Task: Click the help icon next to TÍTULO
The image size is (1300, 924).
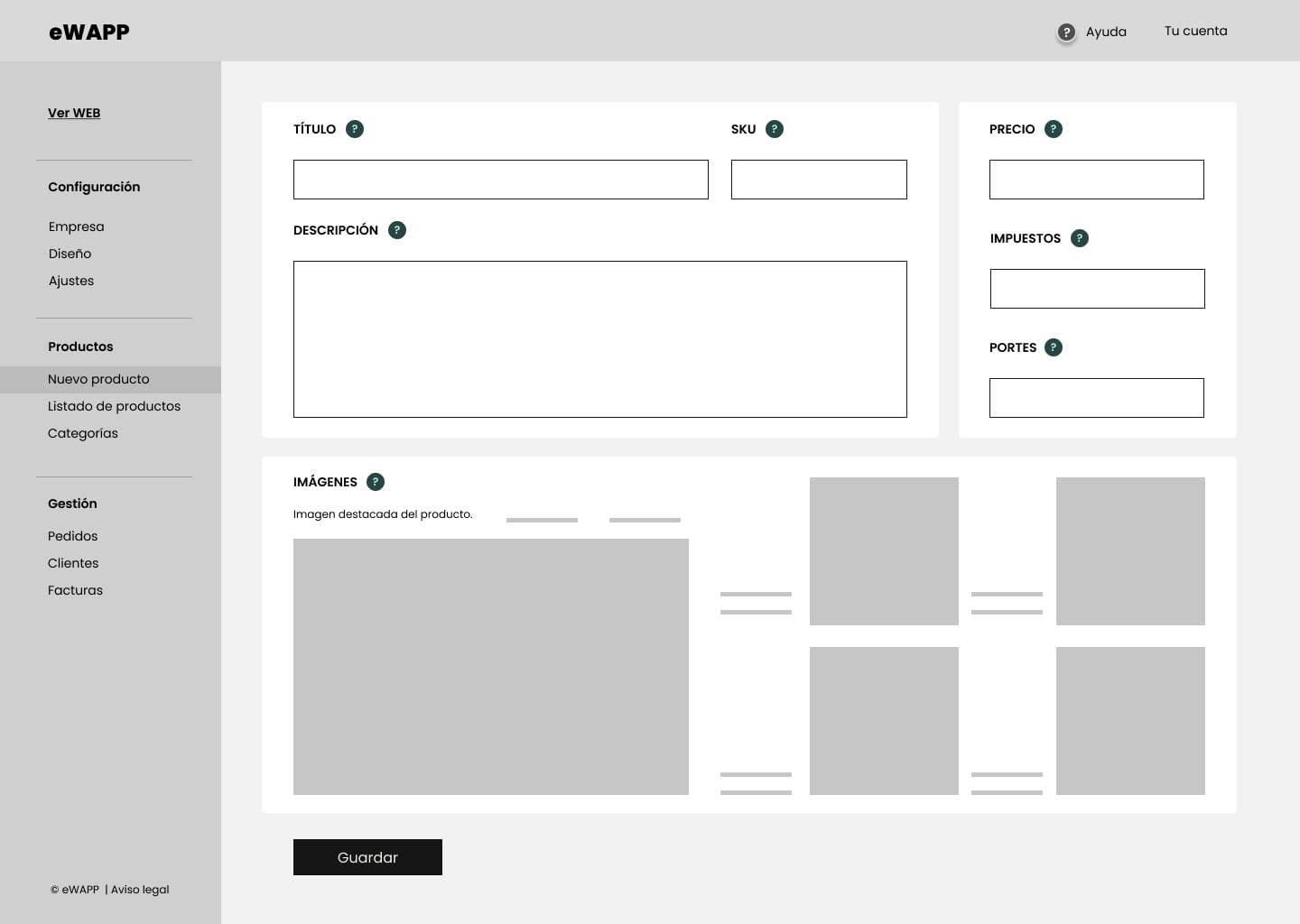Action: coord(355,129)
